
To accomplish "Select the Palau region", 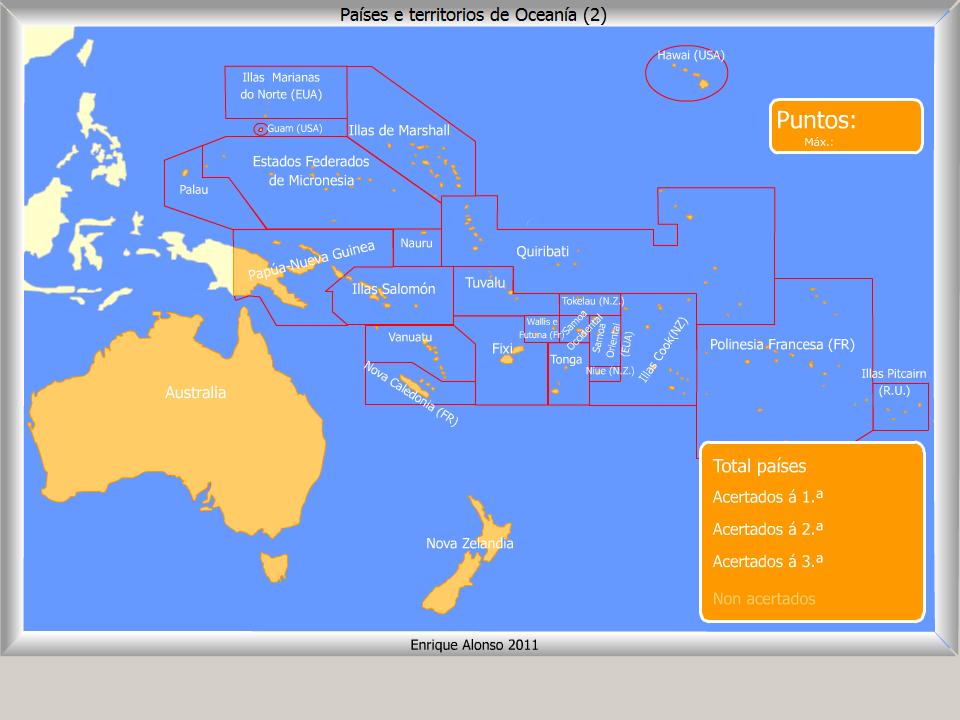I will coord(194,189).
